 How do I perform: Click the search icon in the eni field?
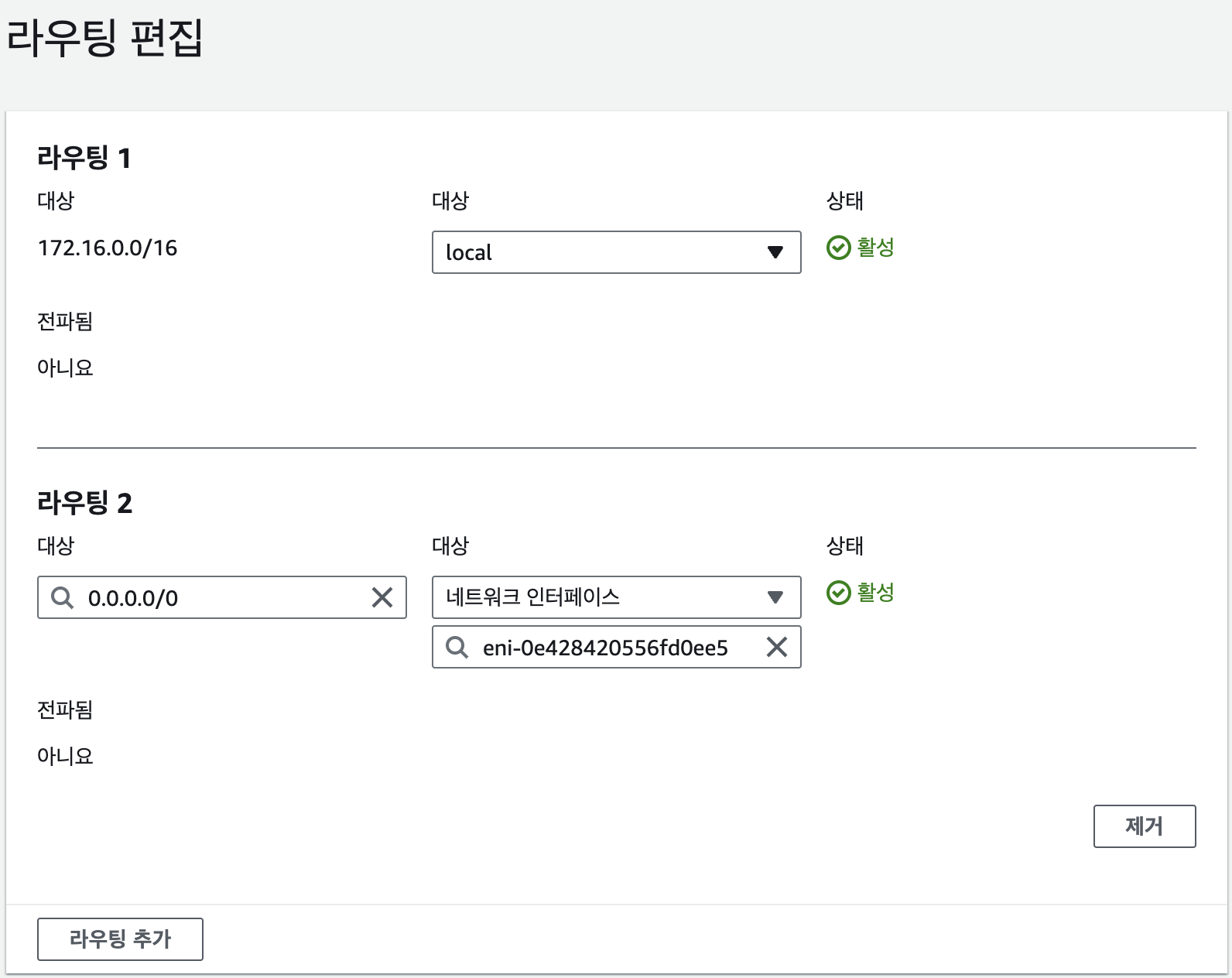[457, 647]
